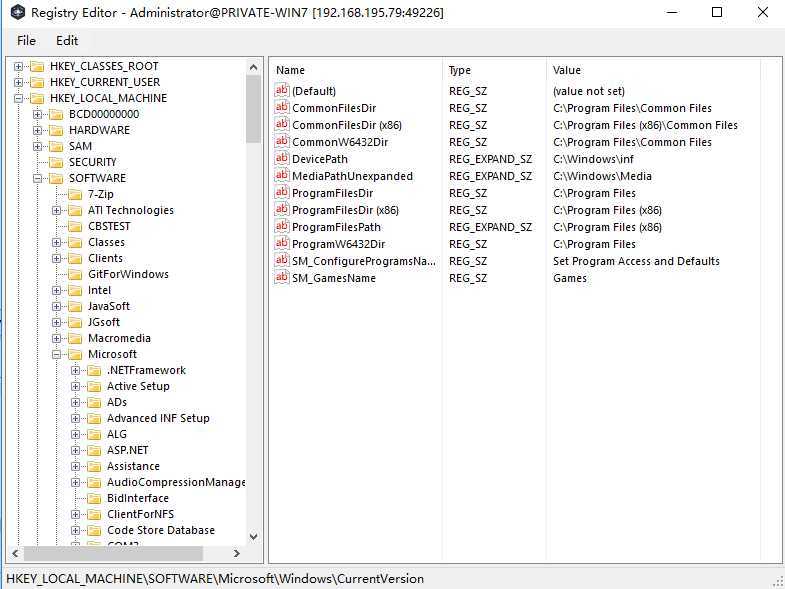Expand the .NETFramework key
785x589 pixels.
coord(75,371)
